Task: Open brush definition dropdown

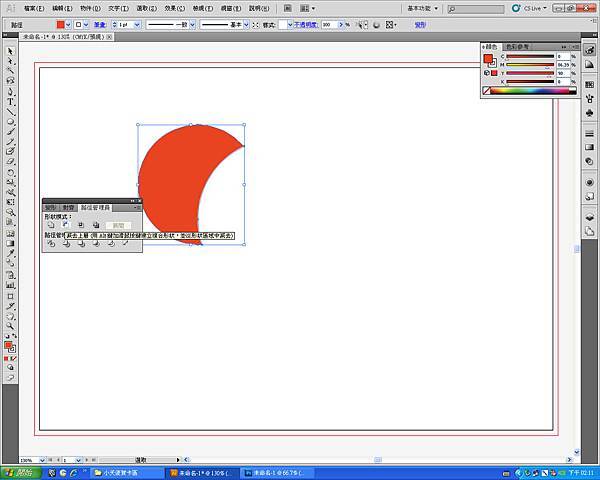Action: tap(246, 25)
